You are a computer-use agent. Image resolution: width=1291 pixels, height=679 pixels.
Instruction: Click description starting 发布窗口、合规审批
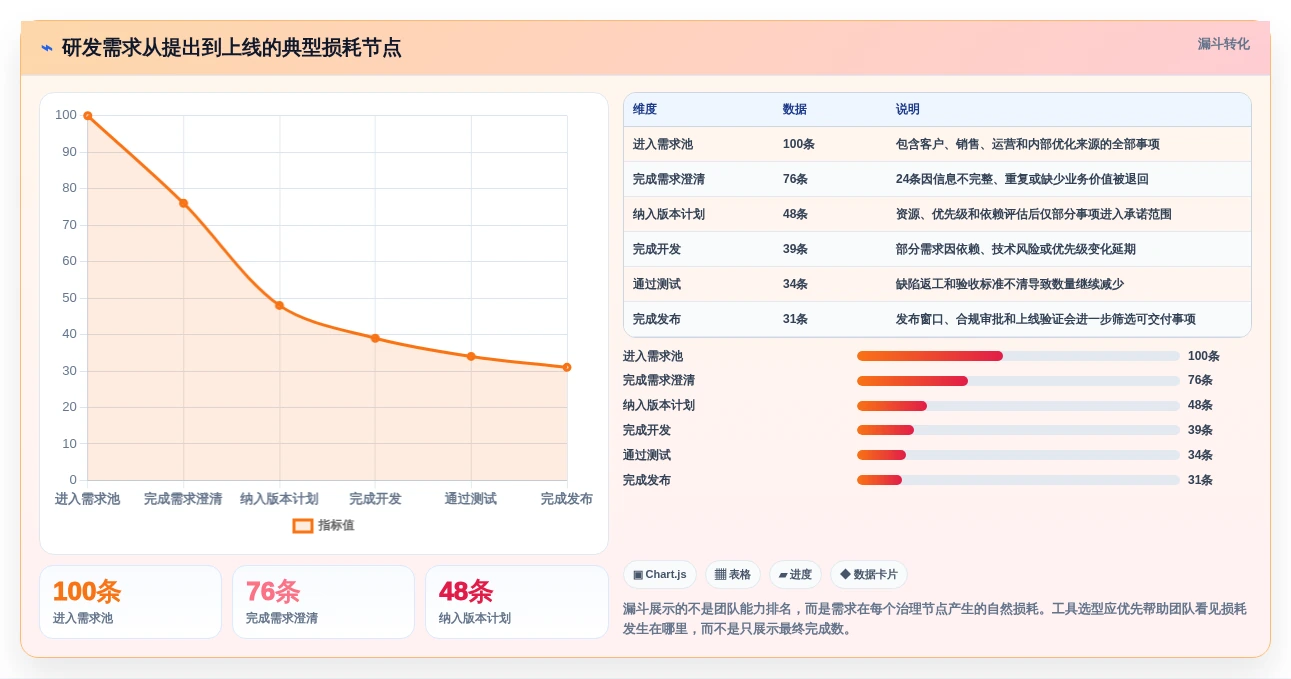[1046, 319]
